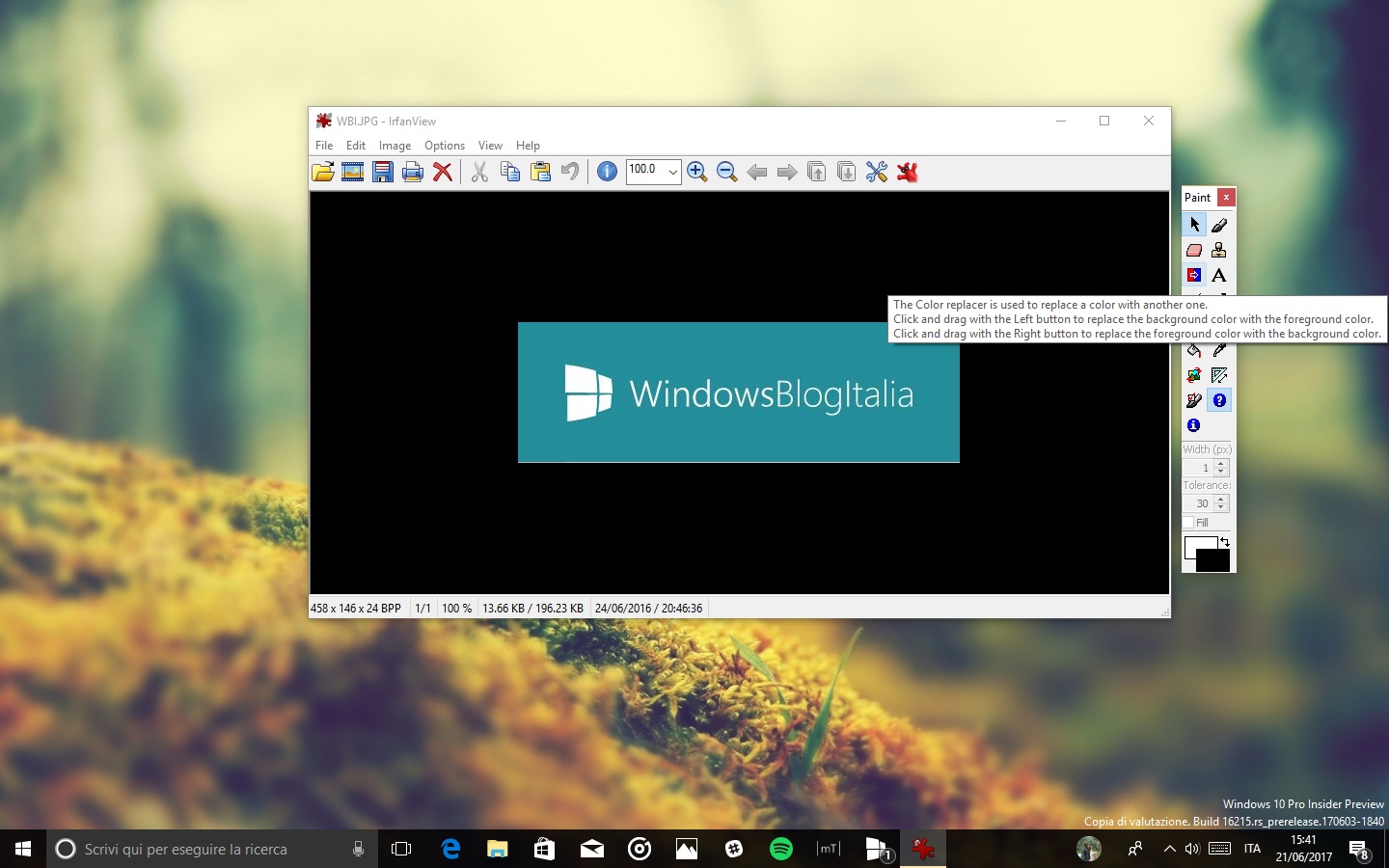The width and height of the screenshot is (1389, 868).
Task: Open properties with wrench and screwdriver icon
Action: pyautogui.click(x=877, y=172)
